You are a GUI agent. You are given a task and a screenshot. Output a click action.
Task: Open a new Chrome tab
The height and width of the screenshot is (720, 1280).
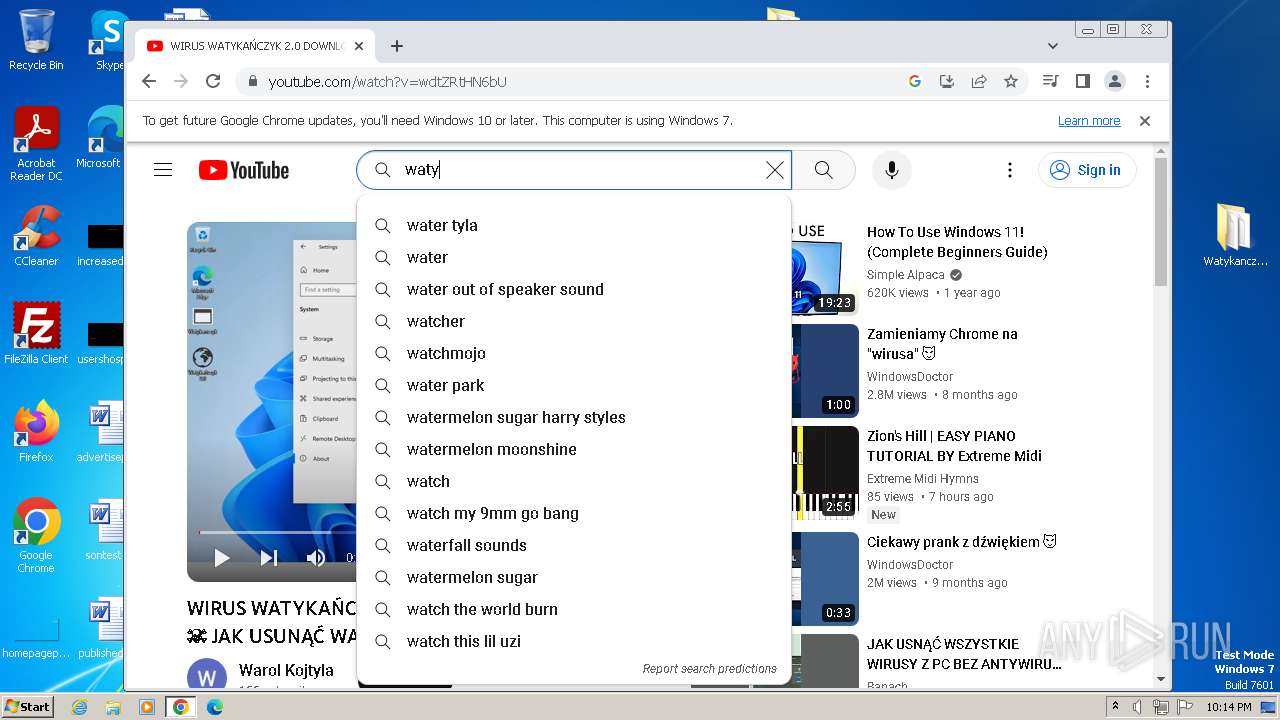pyautogui.click(x=397, y=46)
